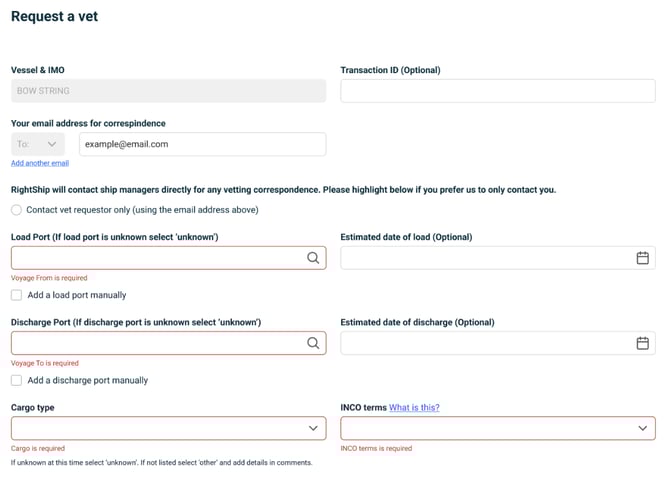Open the estimated date of discharge calendar
Viewport: 670px width, 477px height.
pos(643,343)
